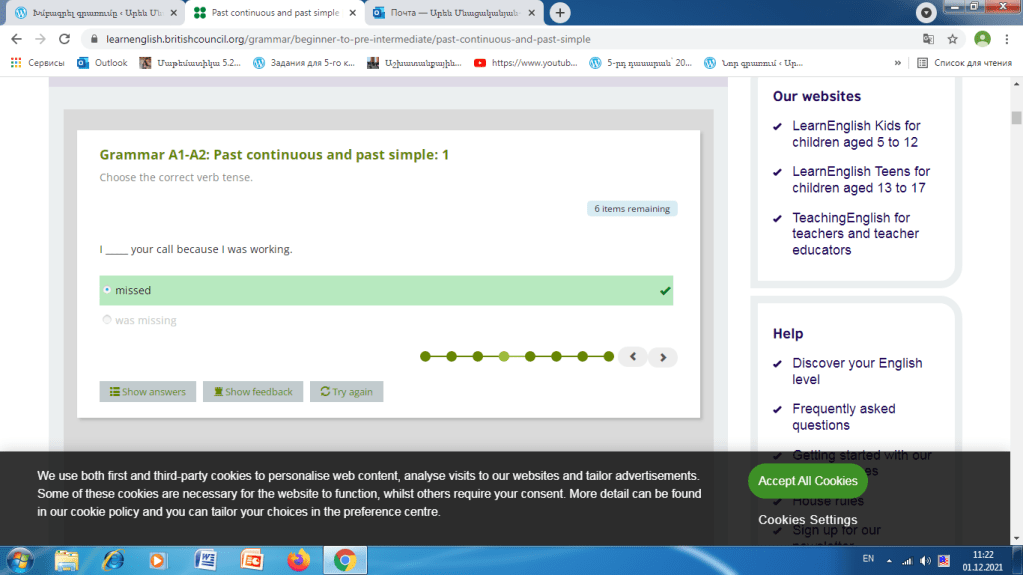Go to next question arrow

click(663, 357)
